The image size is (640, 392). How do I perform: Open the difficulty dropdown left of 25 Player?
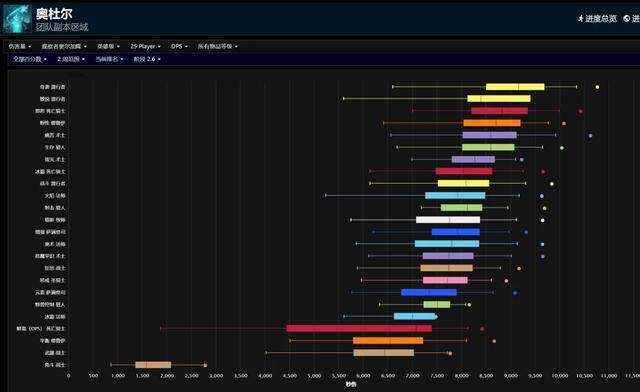pos(108,46)
